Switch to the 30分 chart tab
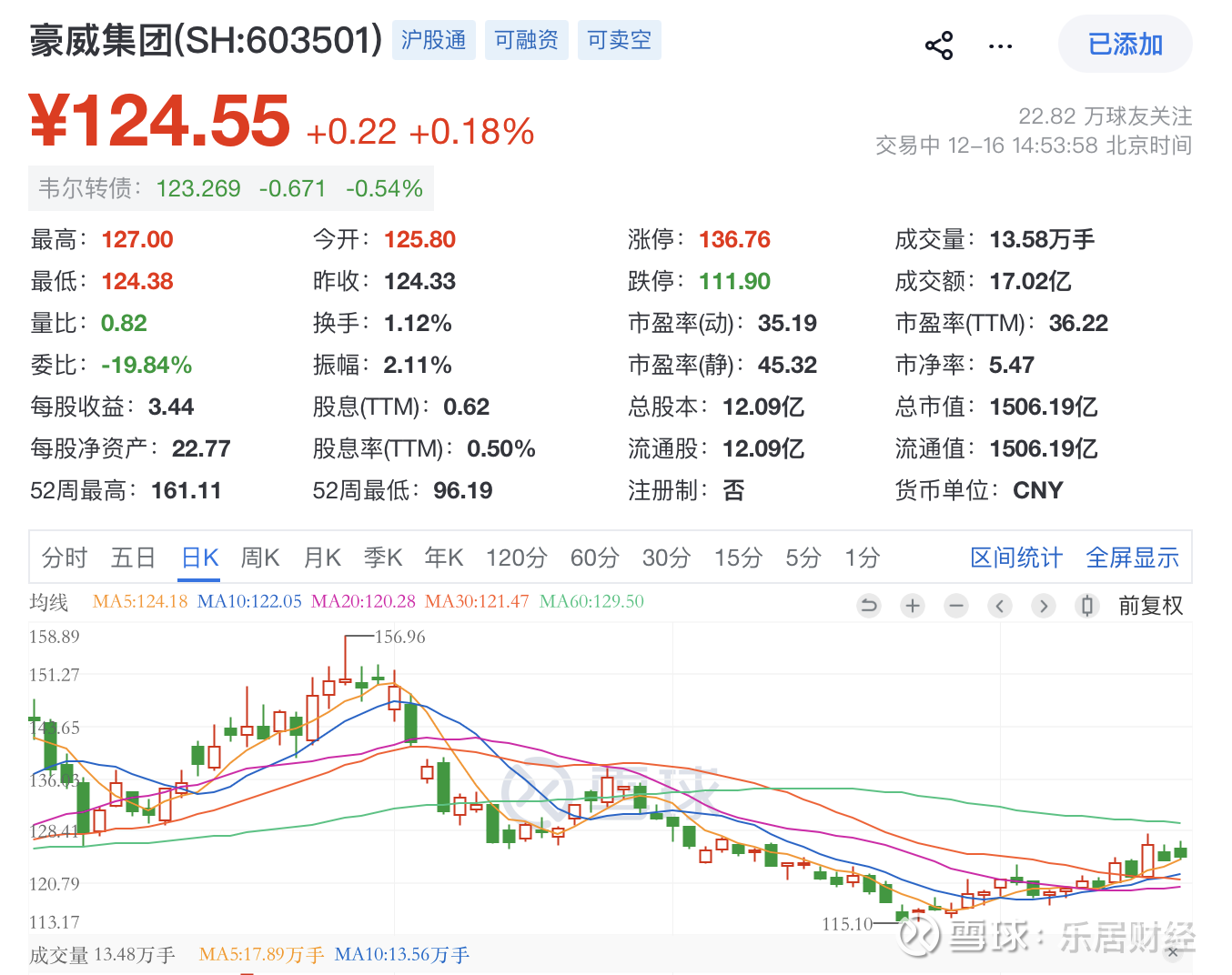1232x975 pixels. coord(667,558)
